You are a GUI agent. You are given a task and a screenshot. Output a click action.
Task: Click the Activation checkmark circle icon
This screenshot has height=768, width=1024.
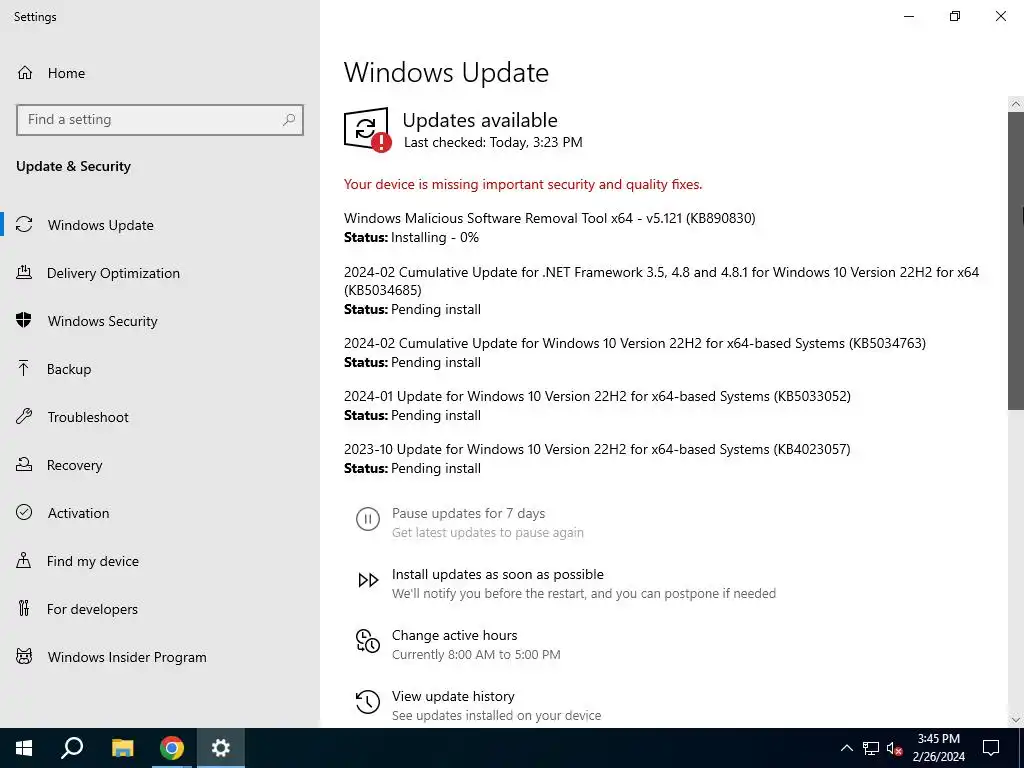click(24, 512)
